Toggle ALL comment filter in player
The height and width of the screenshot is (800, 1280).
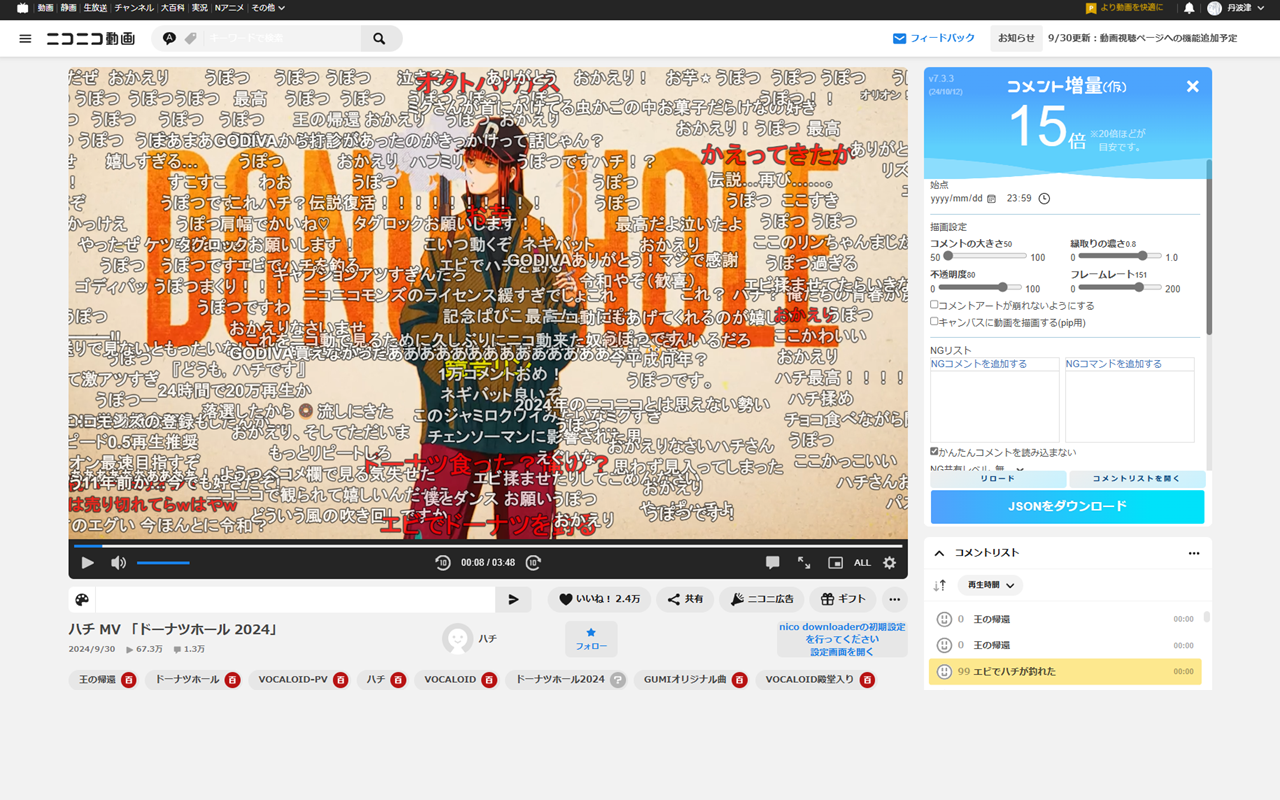click(x=862, y=563)
